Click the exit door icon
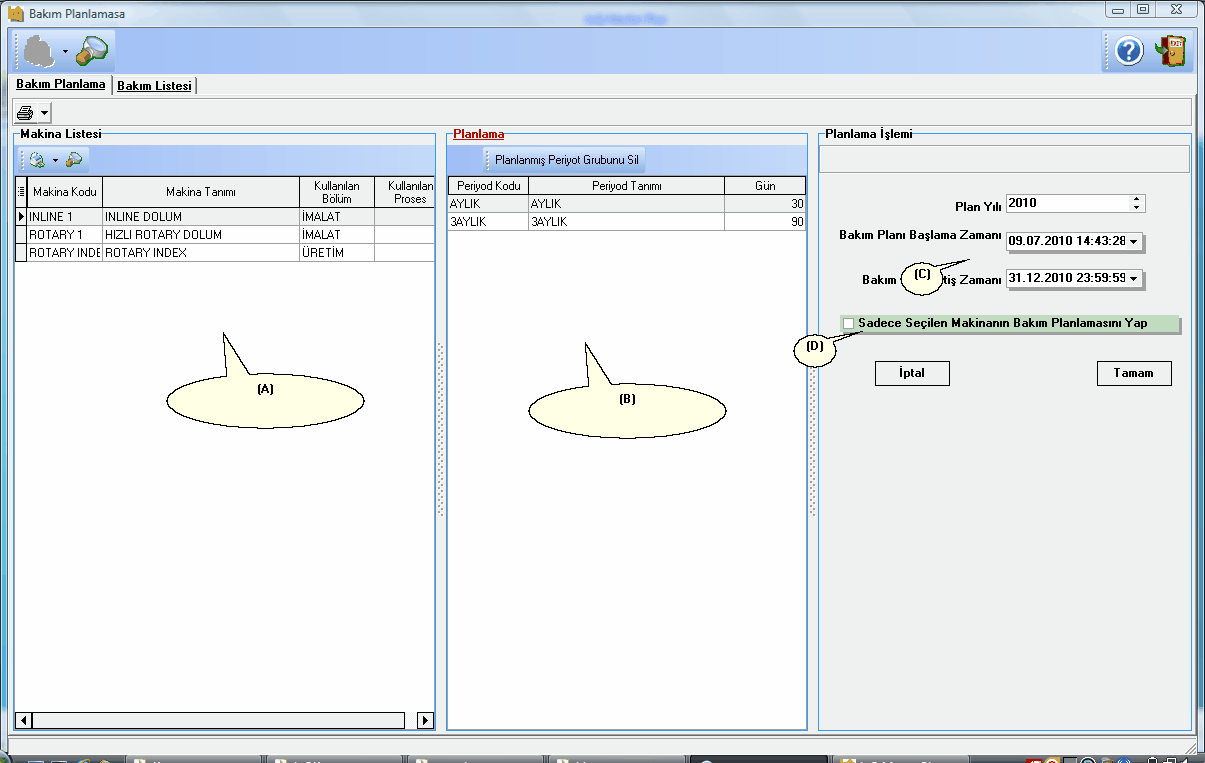The image size is (1205, 763). pyautogui.click(x=1172, y=51)
